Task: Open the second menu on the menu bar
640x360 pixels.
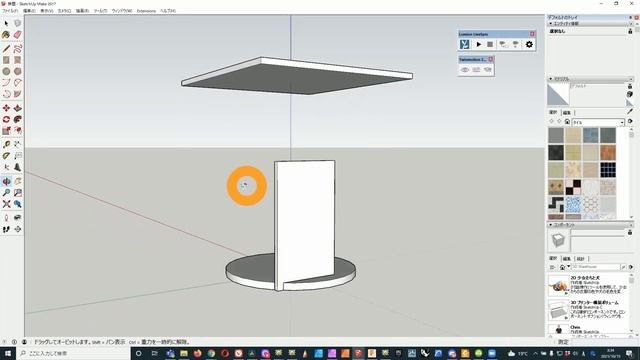Action: [29, 11]
